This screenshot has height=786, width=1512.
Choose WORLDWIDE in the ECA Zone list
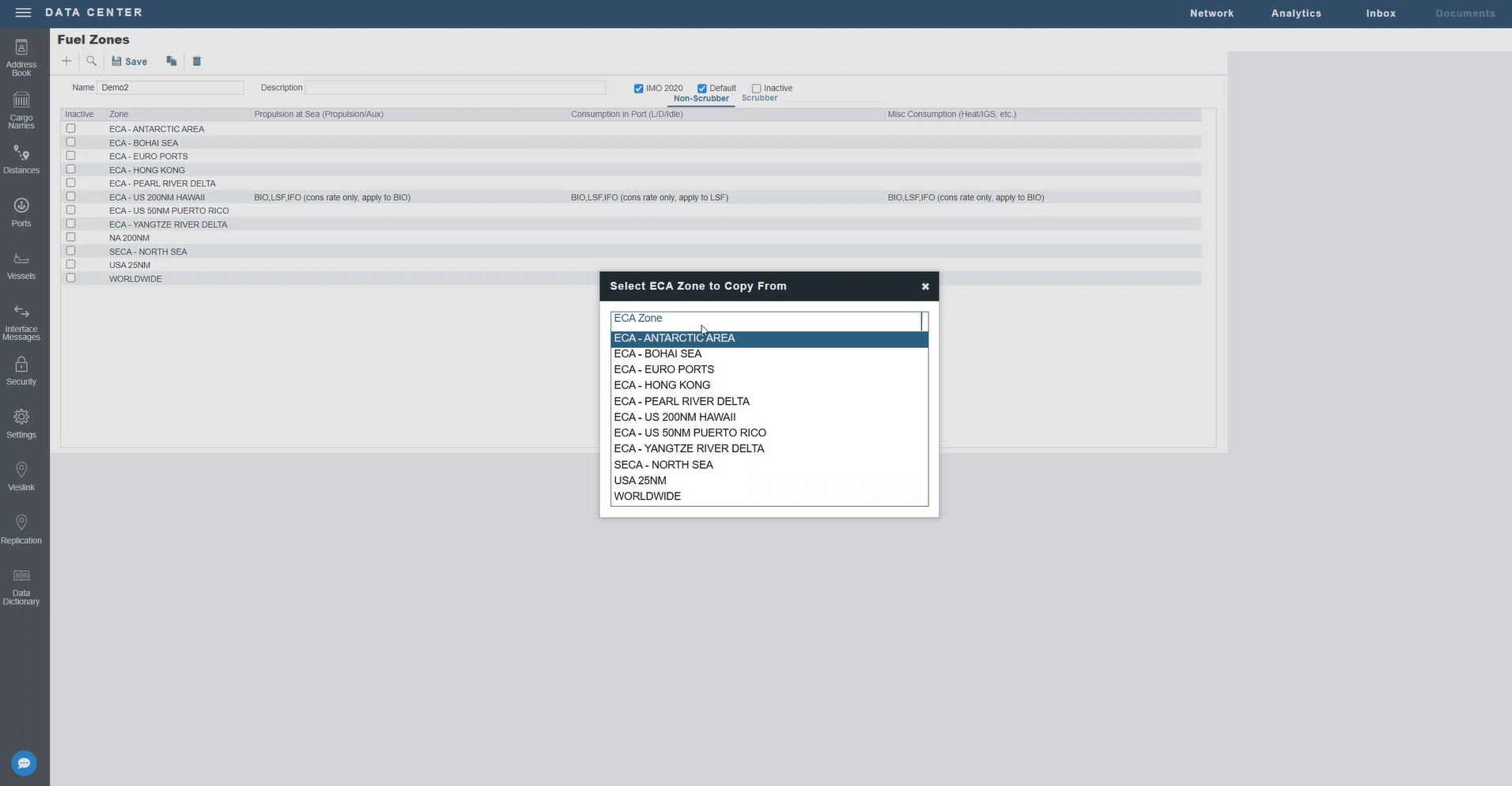(648, 496)
